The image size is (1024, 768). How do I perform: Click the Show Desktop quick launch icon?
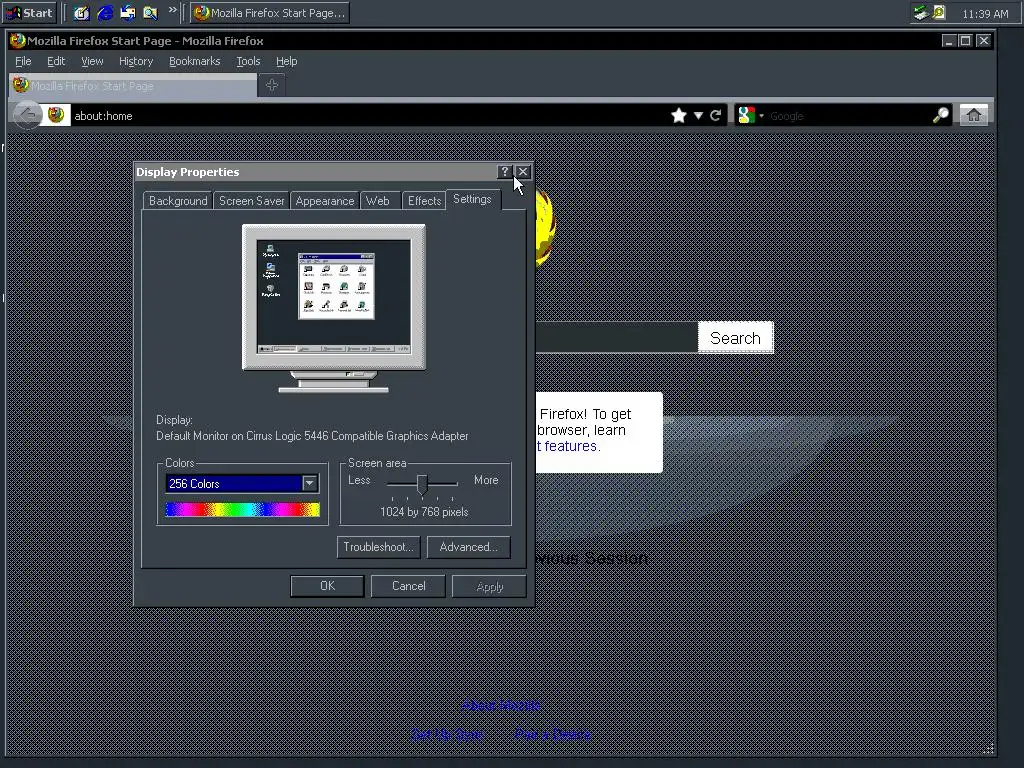point(81,13)
